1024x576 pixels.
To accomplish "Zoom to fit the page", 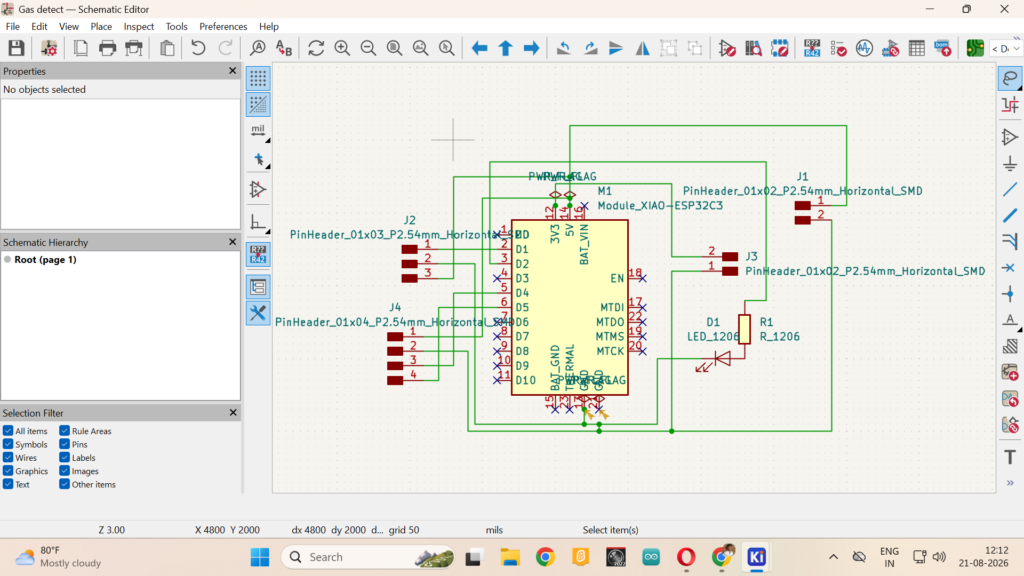I will (394, 48).
